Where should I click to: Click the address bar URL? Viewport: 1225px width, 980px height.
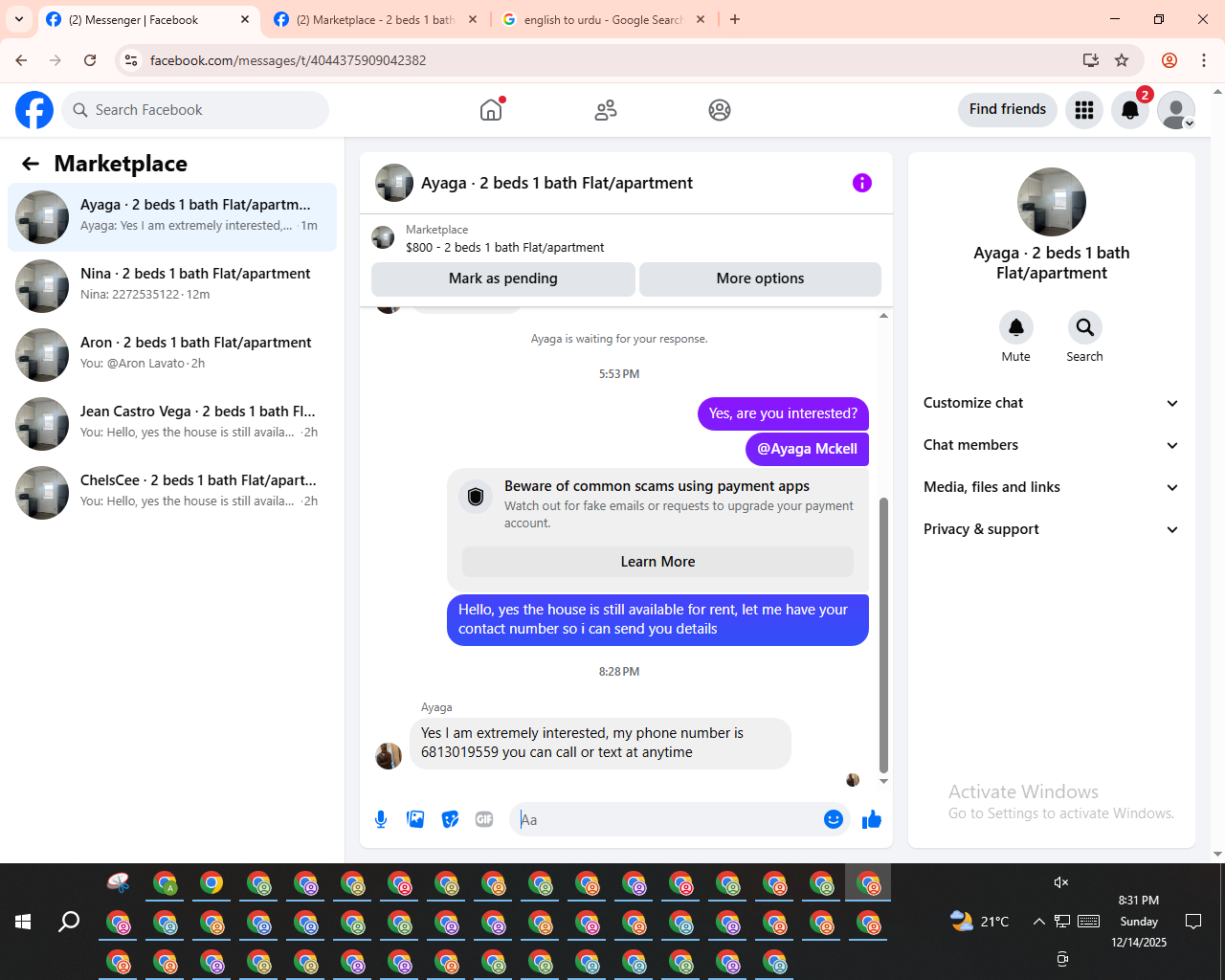pyautogui.click(x=288, y=60)
